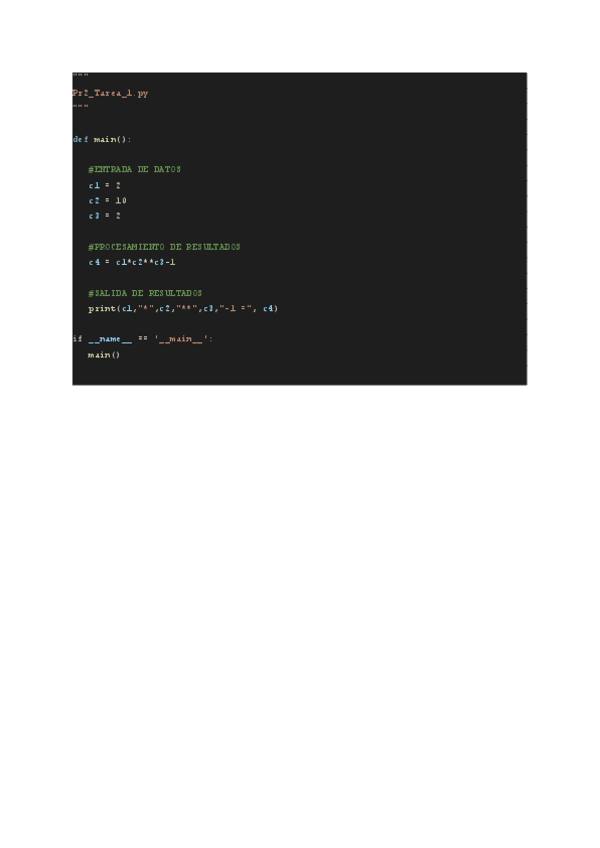Click the c1 = 2 assignment line
The height and width of the screenshot is (848, 600).
pos(104,185)
